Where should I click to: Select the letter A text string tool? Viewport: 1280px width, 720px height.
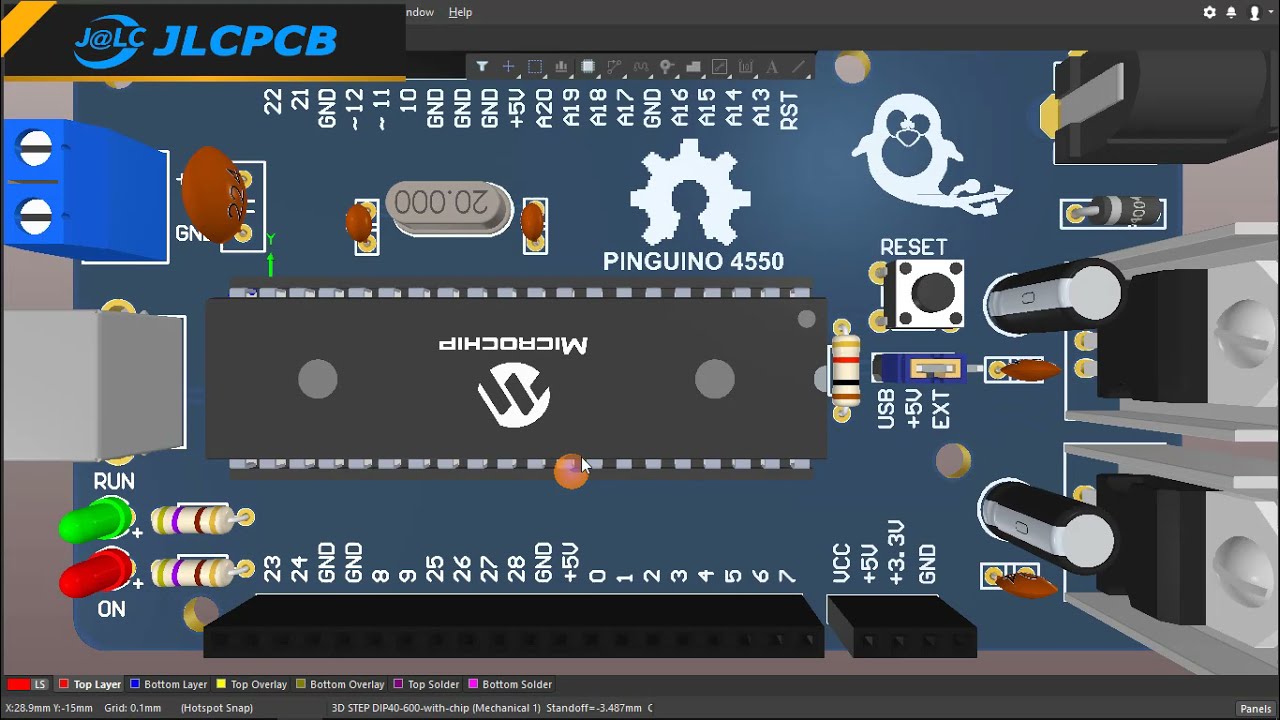(772, 67)
